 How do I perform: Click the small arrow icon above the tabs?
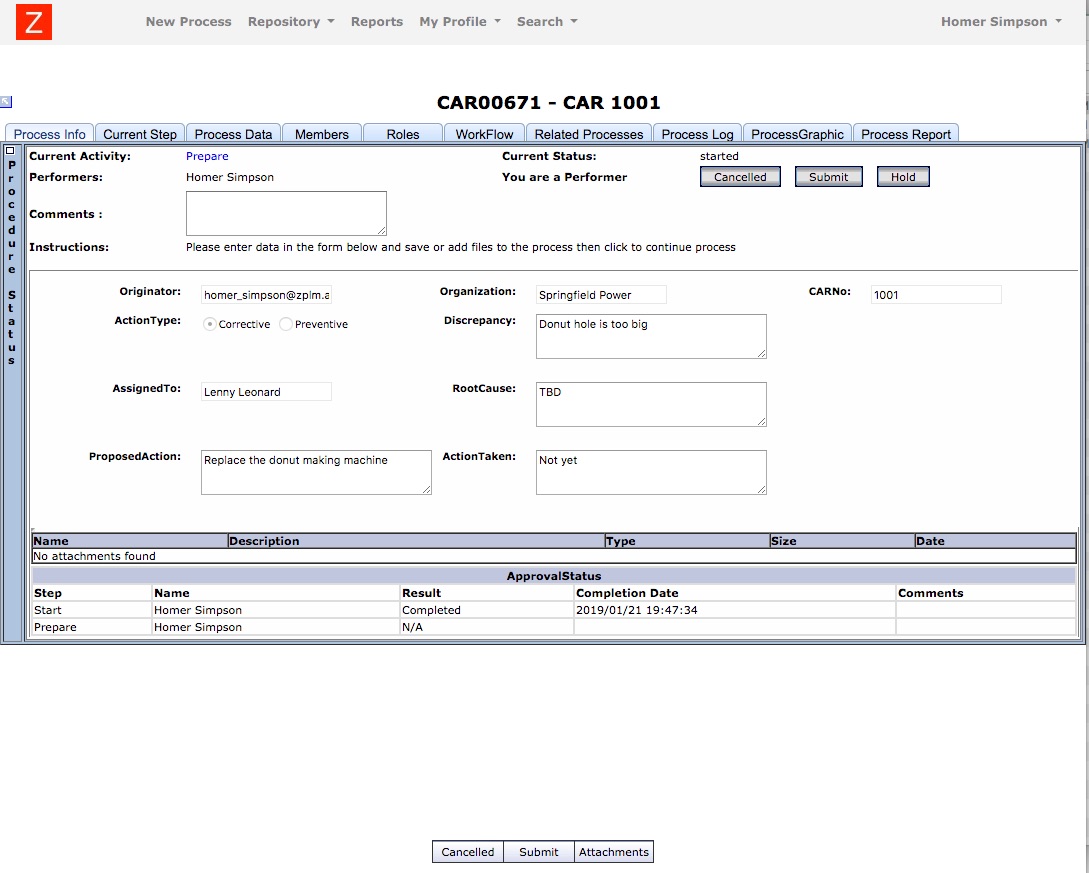click(x=7, y=101)
